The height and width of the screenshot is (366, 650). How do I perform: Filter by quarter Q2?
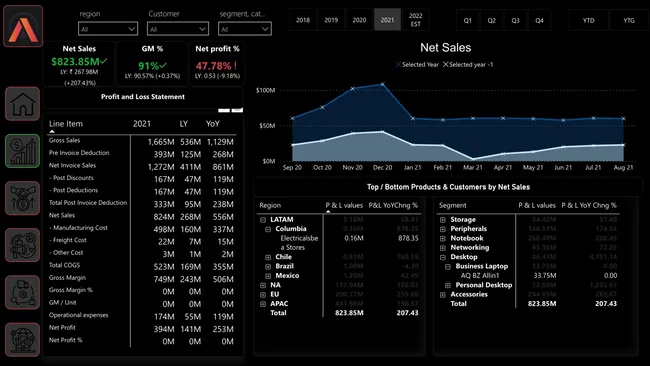coord(492,20)
